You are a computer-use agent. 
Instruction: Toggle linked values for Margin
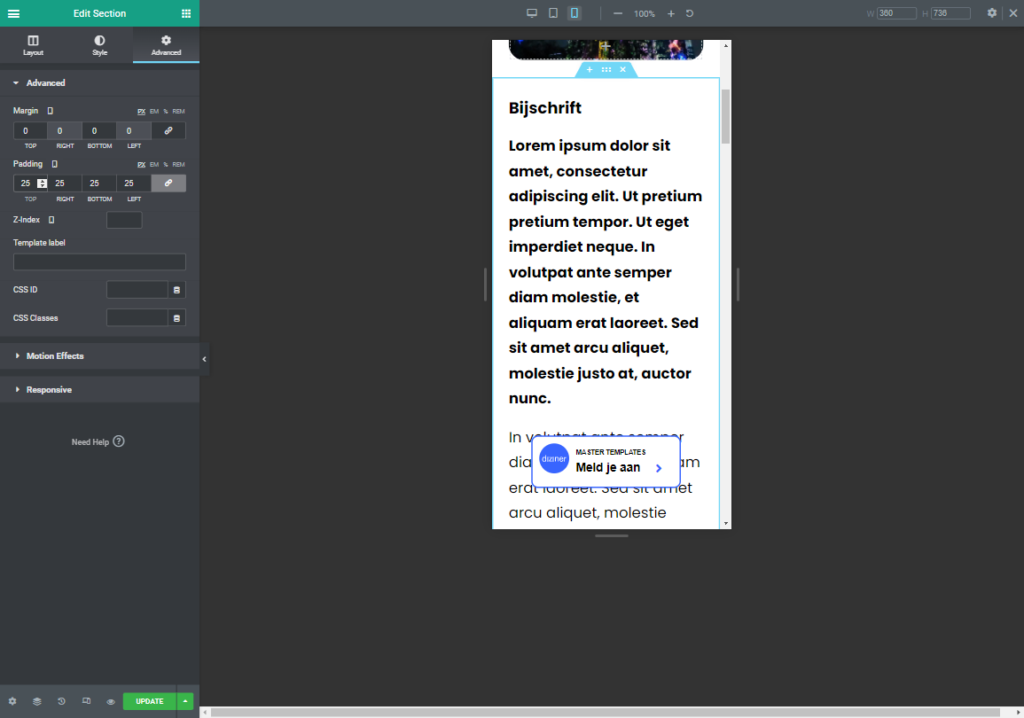point(168,131)
